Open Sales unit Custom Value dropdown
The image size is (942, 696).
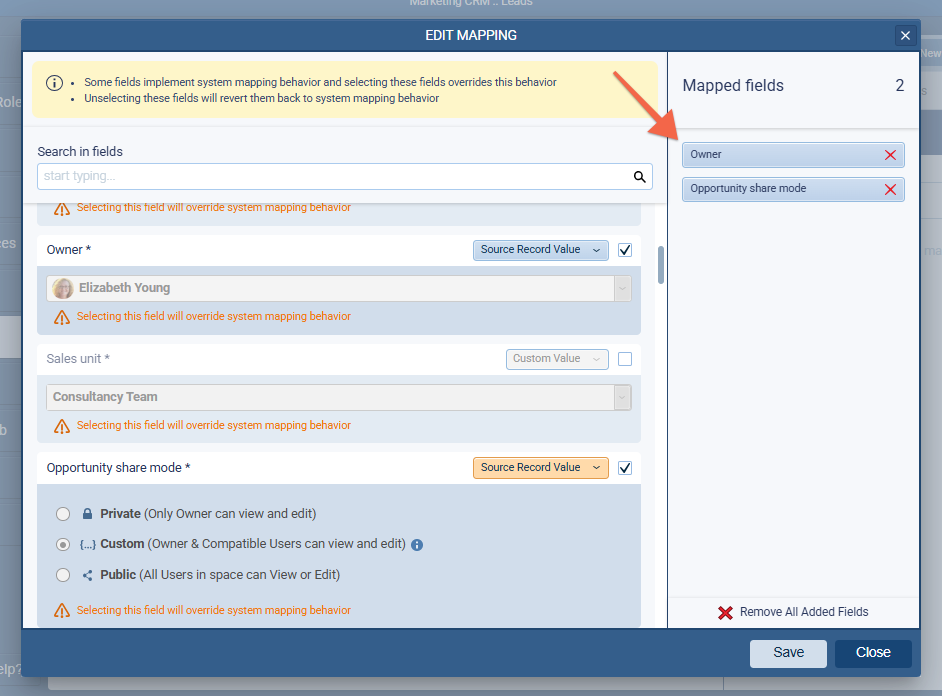556,359
